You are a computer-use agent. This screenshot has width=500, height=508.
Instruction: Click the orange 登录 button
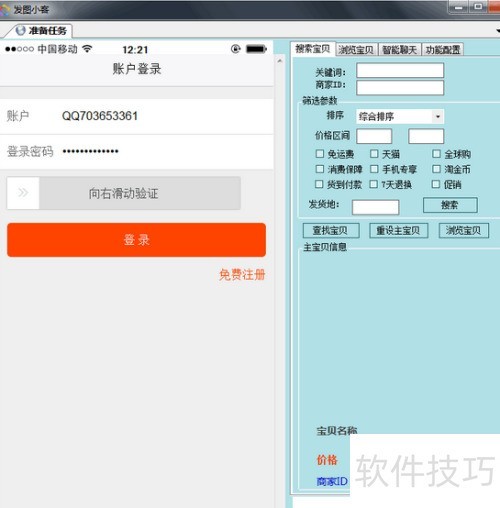[x=136, y=240]
